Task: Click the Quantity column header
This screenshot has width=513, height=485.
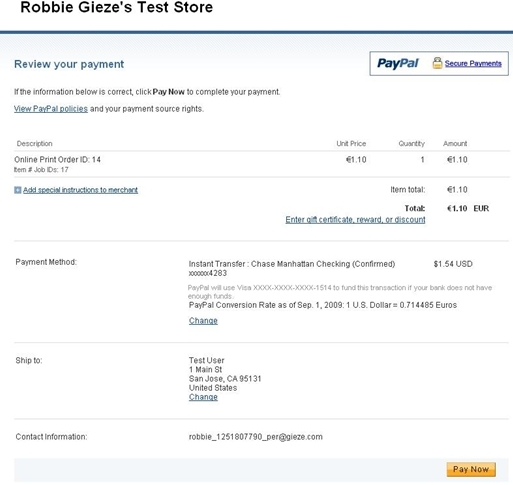Action: point(412,144)
